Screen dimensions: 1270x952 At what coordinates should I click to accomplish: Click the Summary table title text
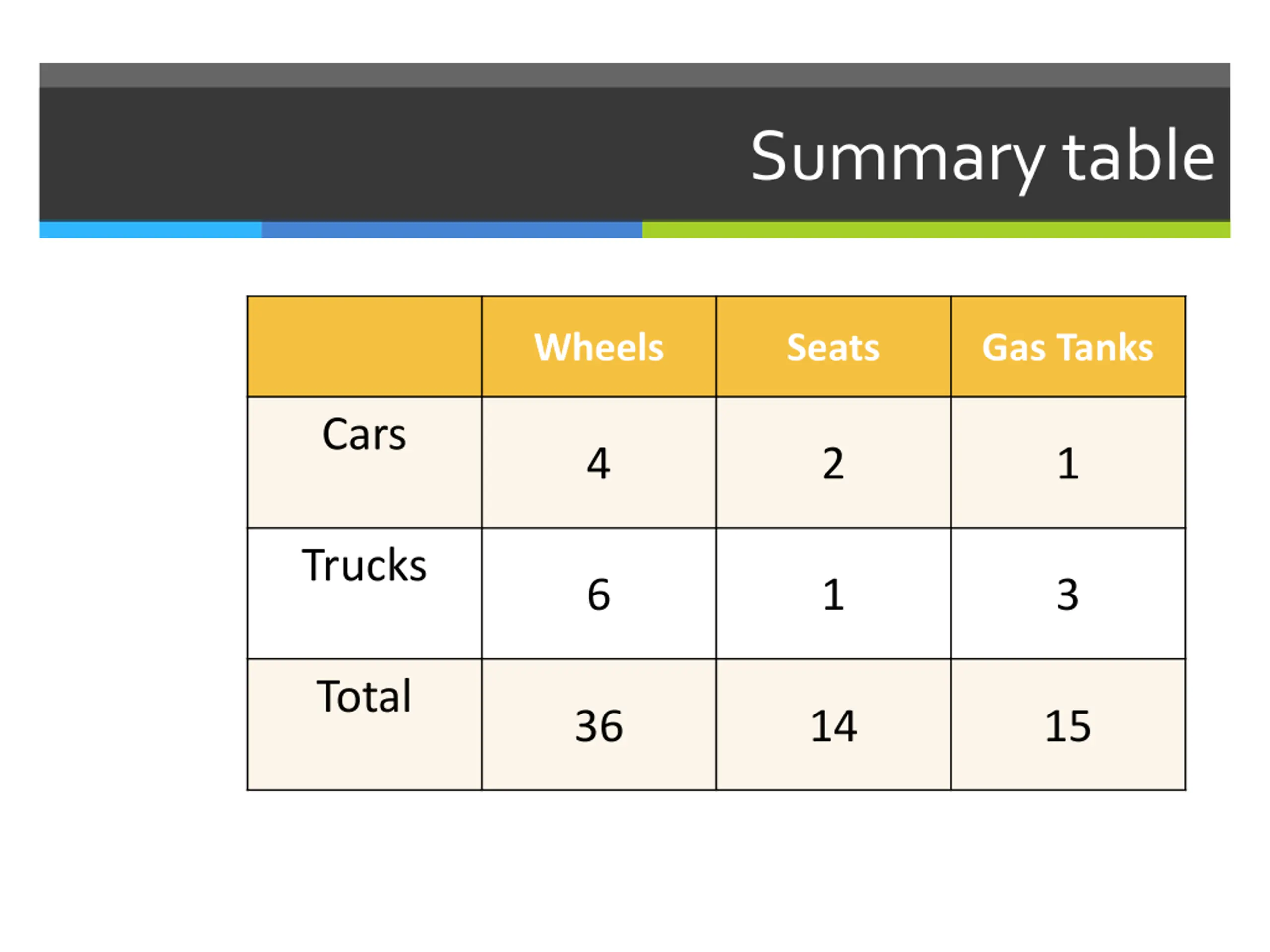pyautogui.click(x=982, y=159)
